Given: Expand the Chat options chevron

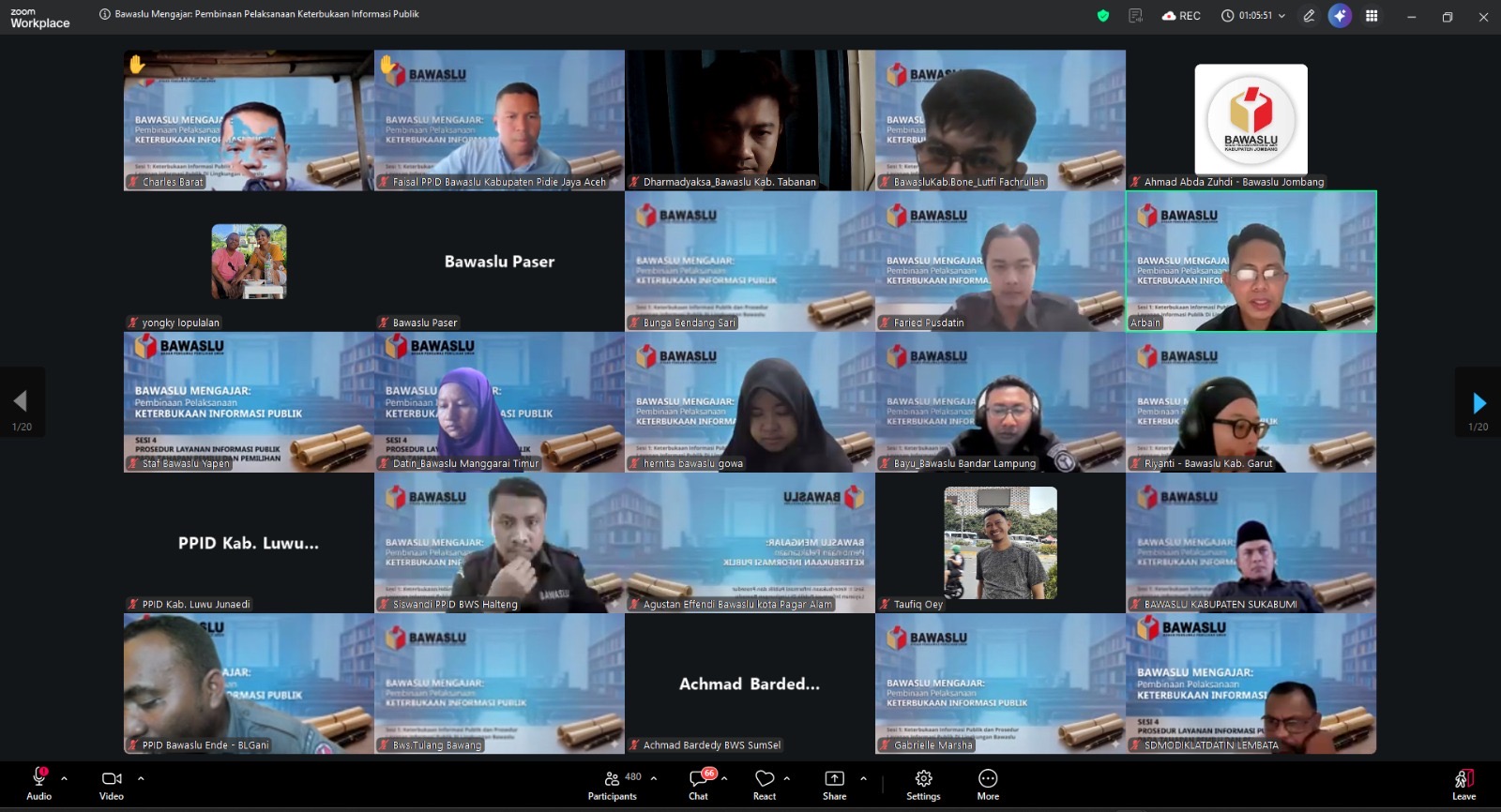Looking at the screenshot, I should [724, 778].
